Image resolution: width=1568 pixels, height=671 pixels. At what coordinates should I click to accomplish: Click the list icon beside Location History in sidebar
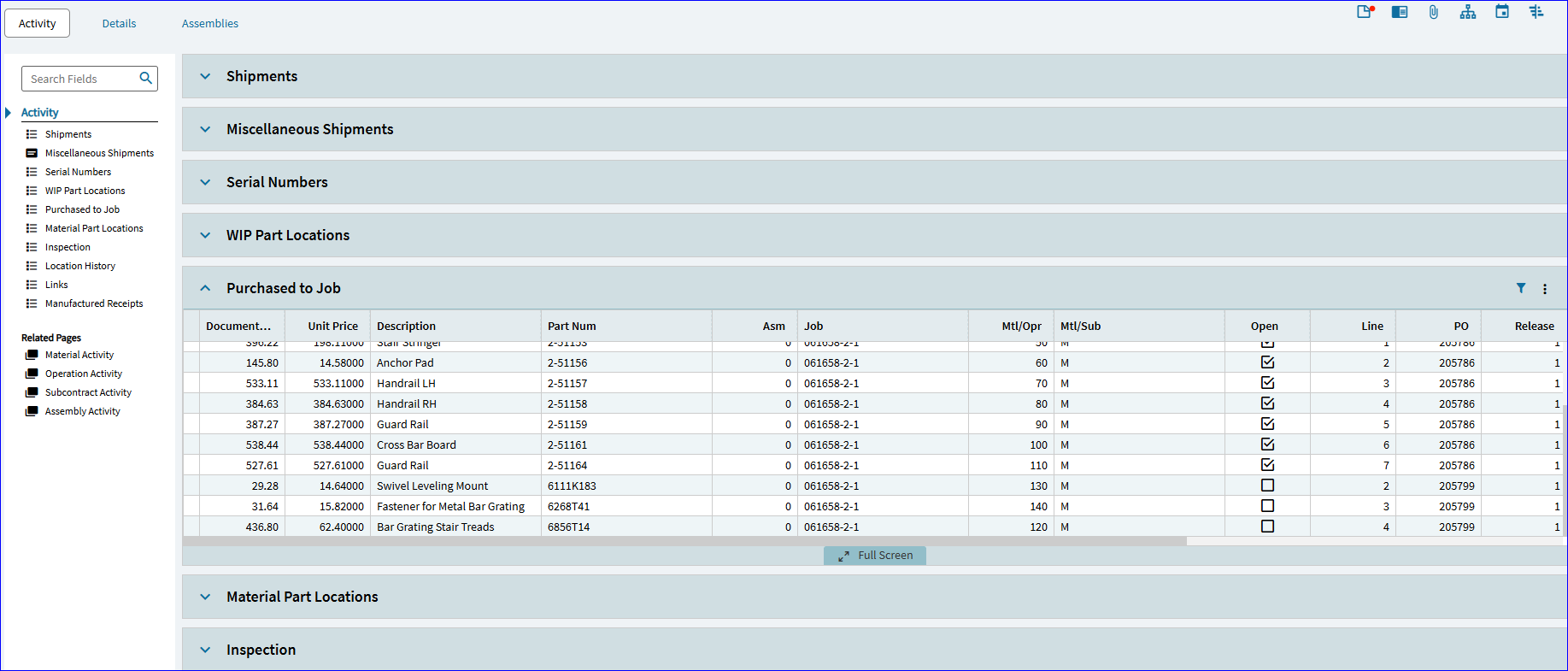[32, 266]
